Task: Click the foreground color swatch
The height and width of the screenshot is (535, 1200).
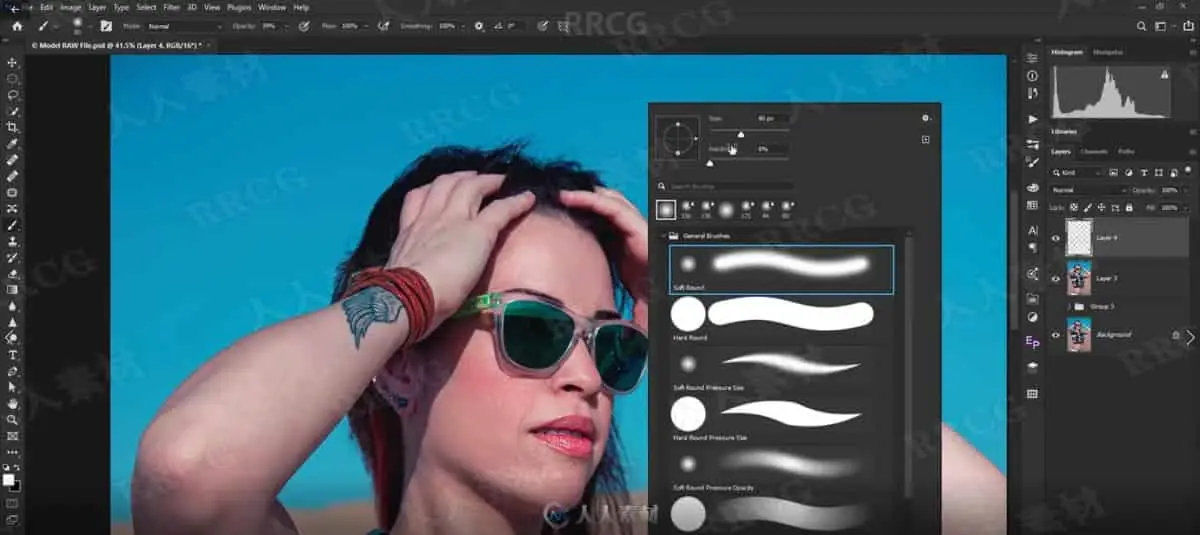Action: click(x=9, y=481)
